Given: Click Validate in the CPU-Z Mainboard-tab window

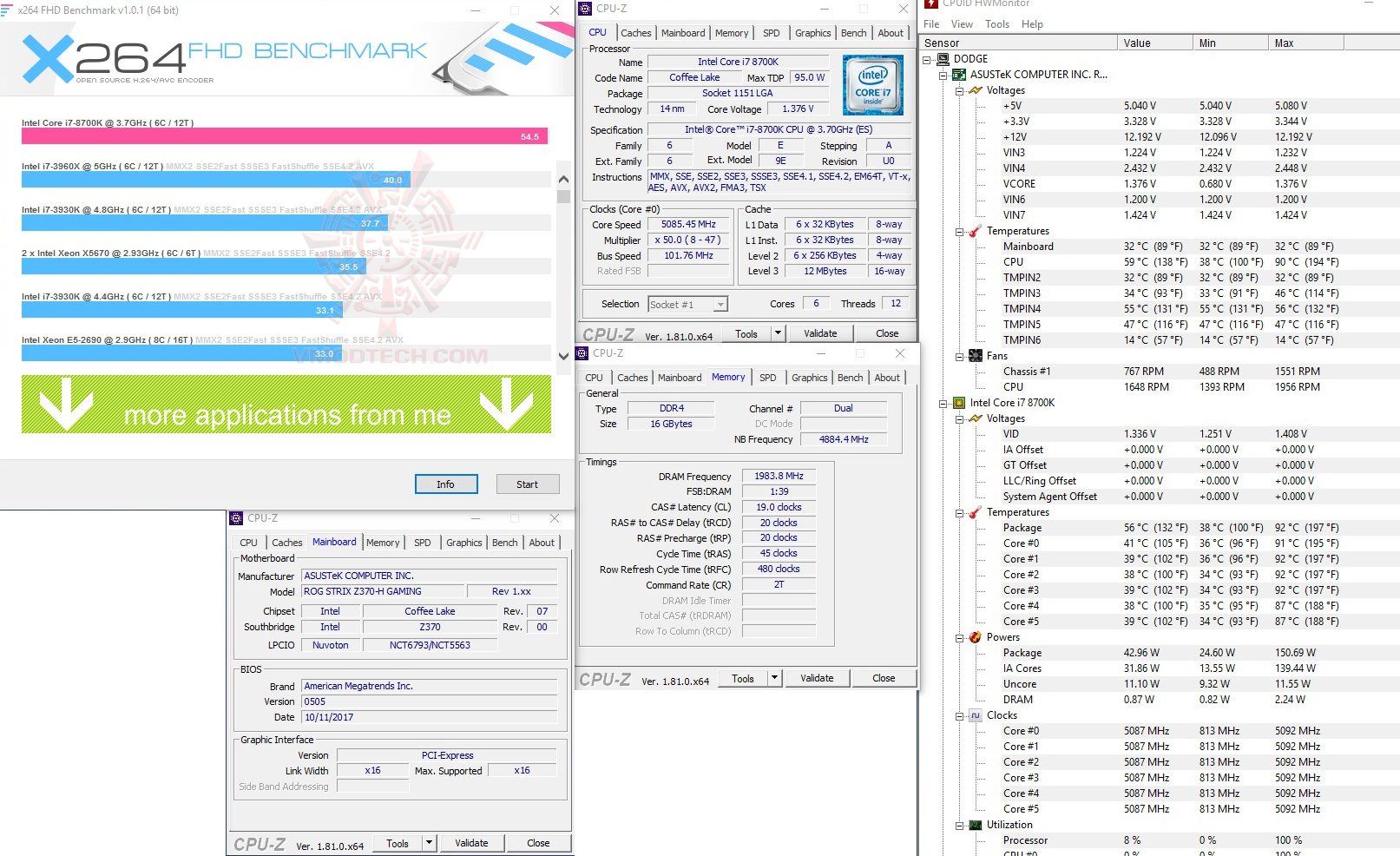Looking at the screenshot, I should pos(471,843).
